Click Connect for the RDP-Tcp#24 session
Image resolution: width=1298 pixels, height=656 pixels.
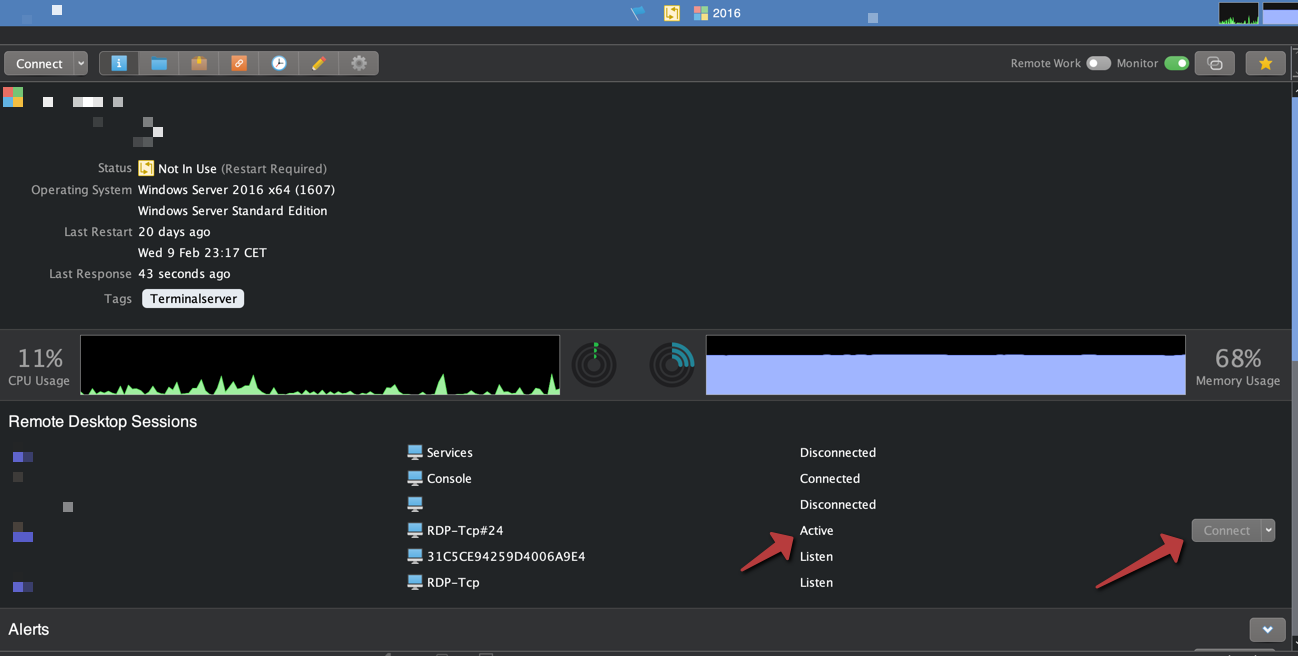(1226, 530)
